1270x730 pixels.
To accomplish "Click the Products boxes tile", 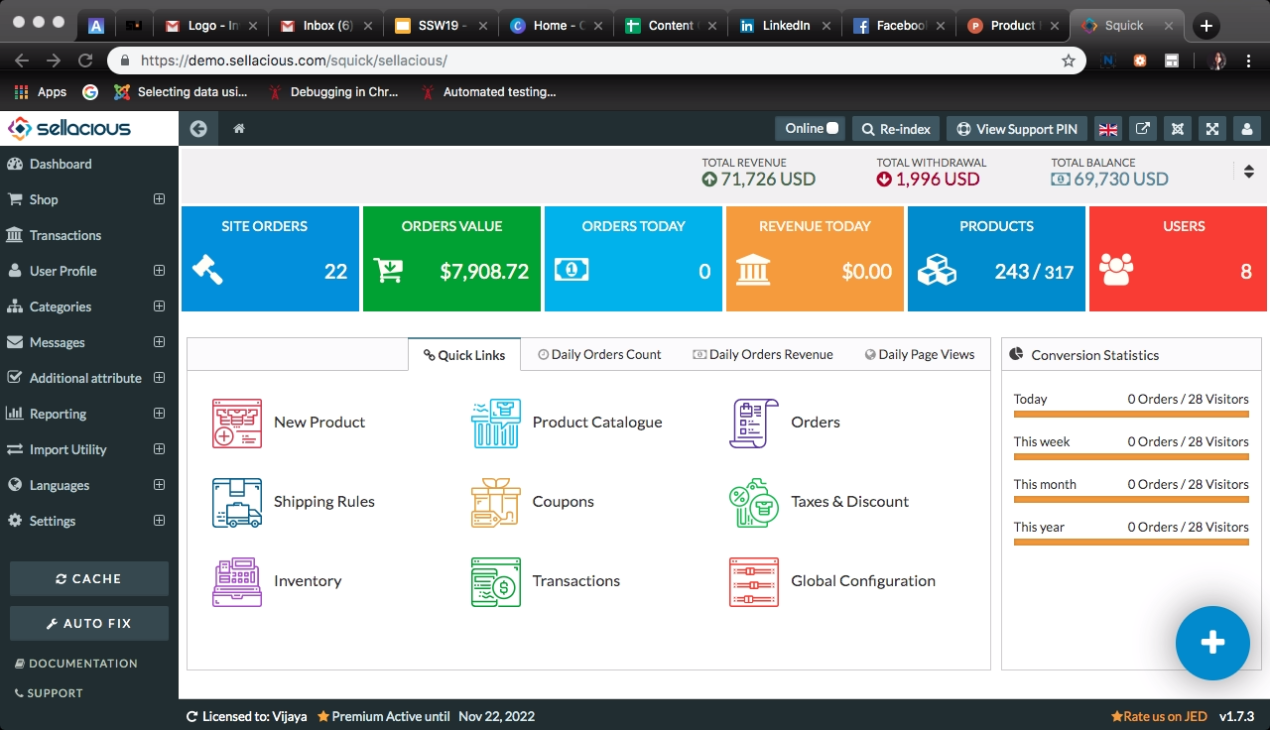I will tap(996, 259).
